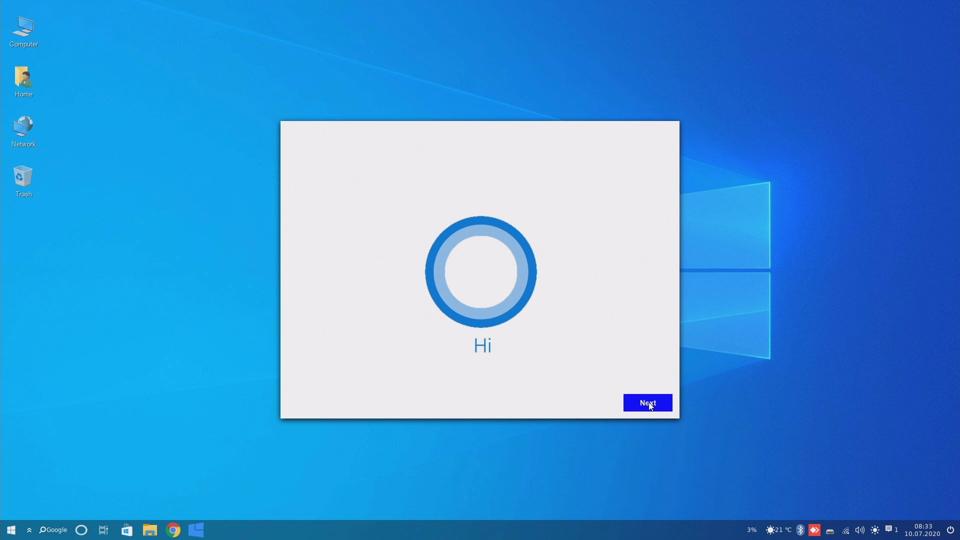960x540 pixels.
Task: Launch Google Chrome from the taskbar
Action: coord(173,530)
